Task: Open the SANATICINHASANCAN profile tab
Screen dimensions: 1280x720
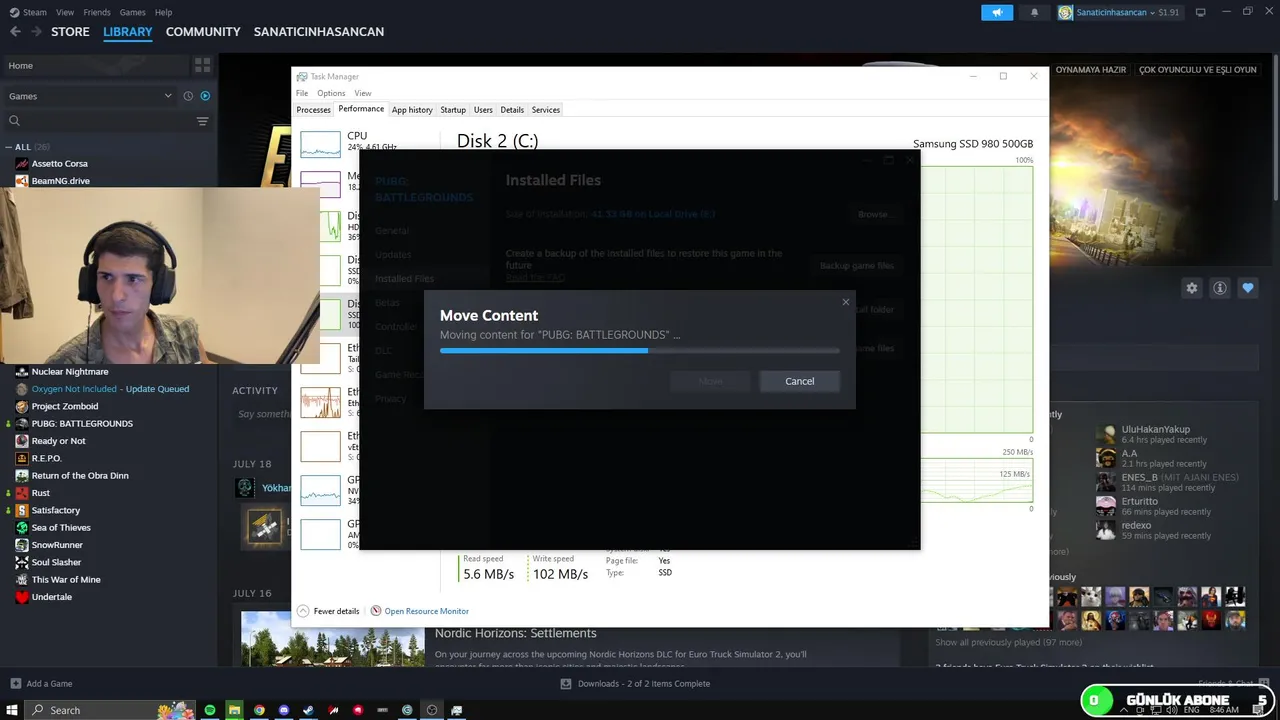Action: pyautogui.click(x=319, y=32)
